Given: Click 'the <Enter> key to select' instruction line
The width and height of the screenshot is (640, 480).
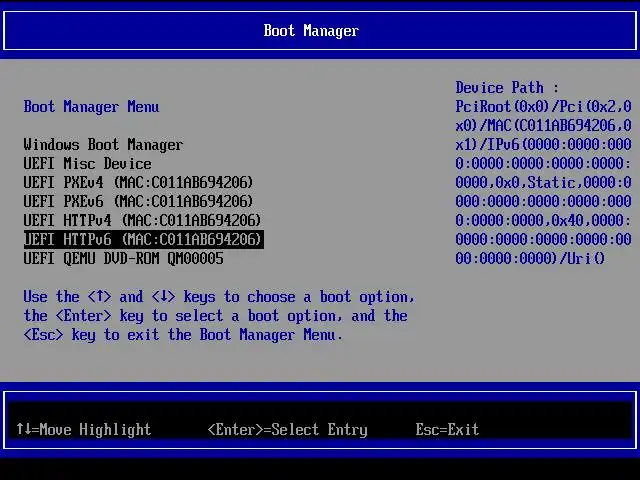Looking at the screenshot, I should pyautogui.click(x=216, y=316).
